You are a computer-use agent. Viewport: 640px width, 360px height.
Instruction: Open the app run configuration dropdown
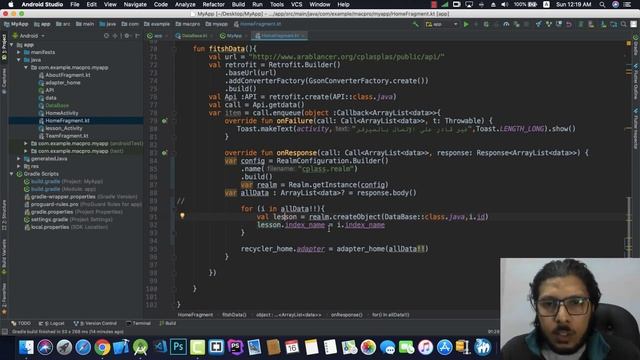442,24
